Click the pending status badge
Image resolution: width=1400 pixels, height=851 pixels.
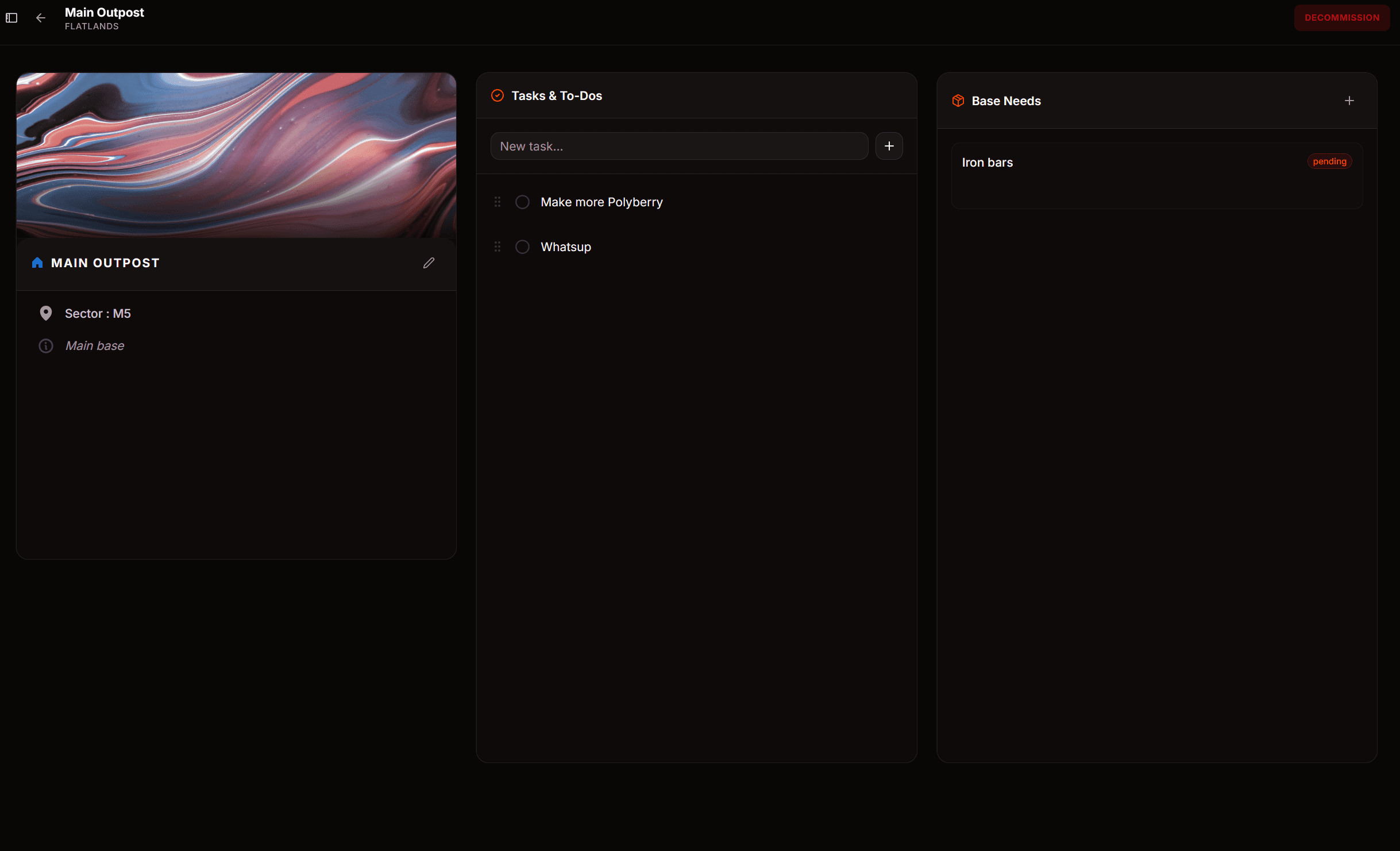click(1329, 161)
